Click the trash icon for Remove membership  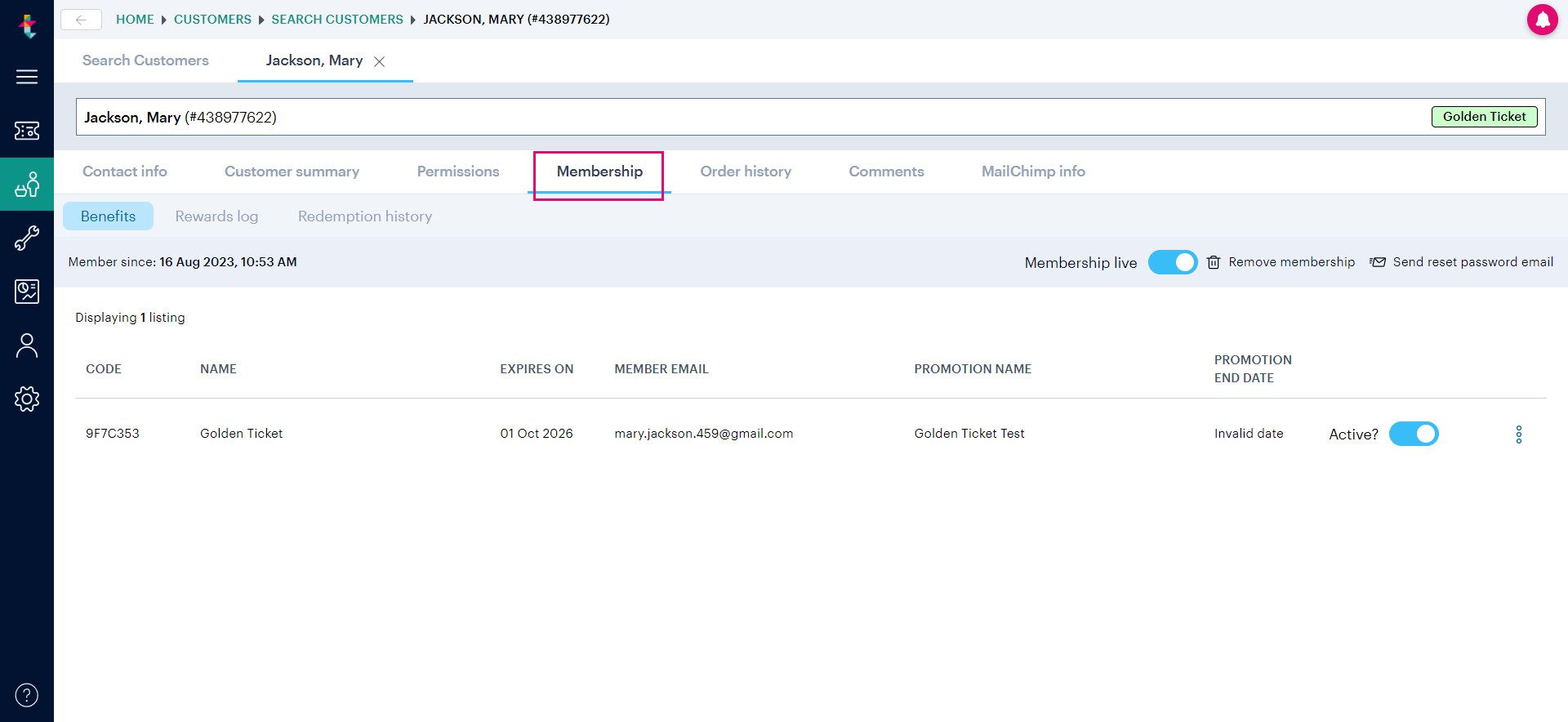[x=1214, y=262]
